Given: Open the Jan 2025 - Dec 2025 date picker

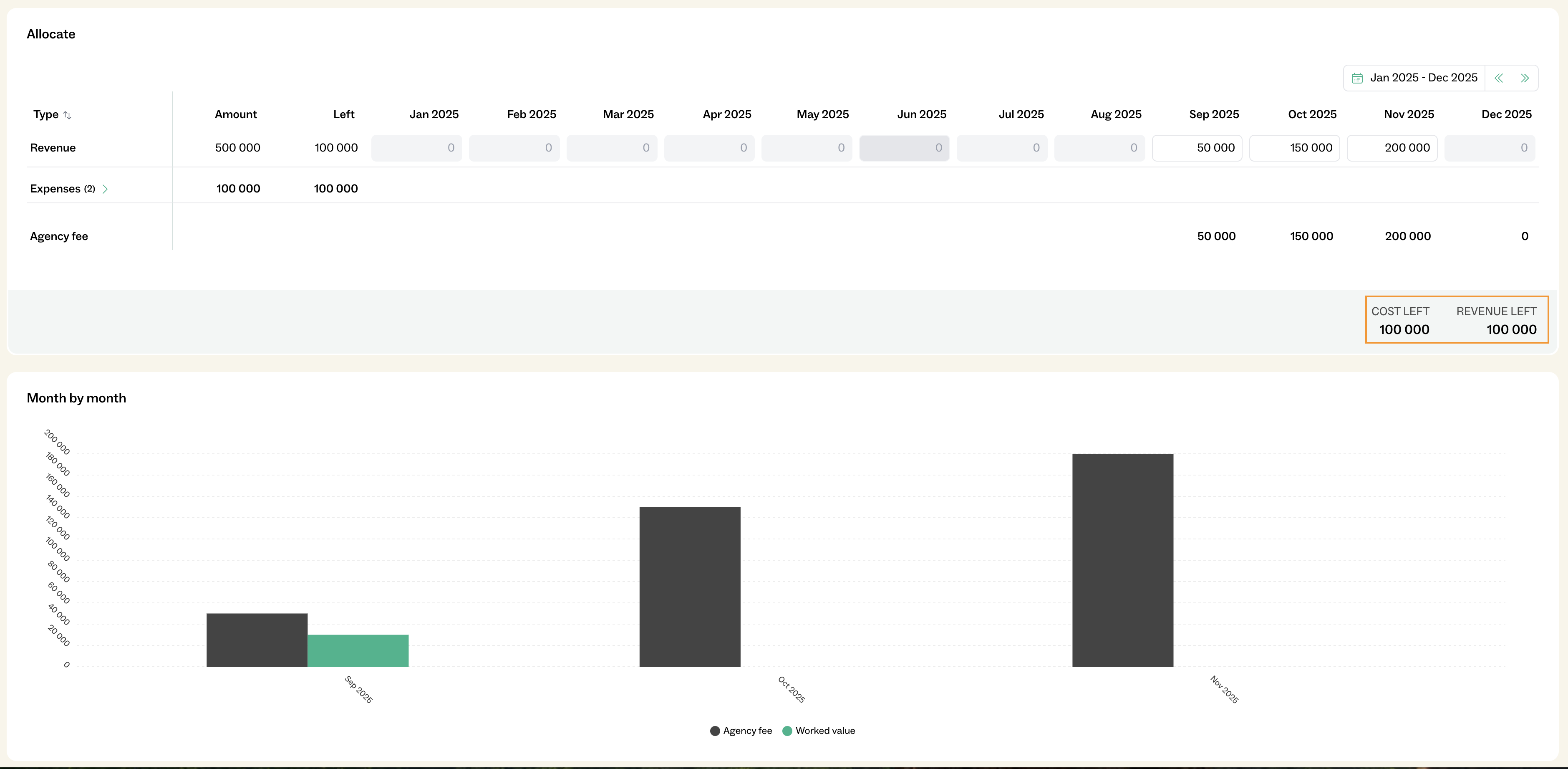Looking at the screenshot, I should tap(1423, 78).
